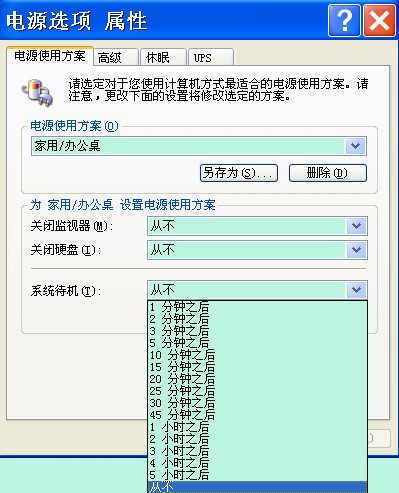Select highlighted 从不 option in standby list
This screenshot has height=493, width=399.
click(257, 487)
